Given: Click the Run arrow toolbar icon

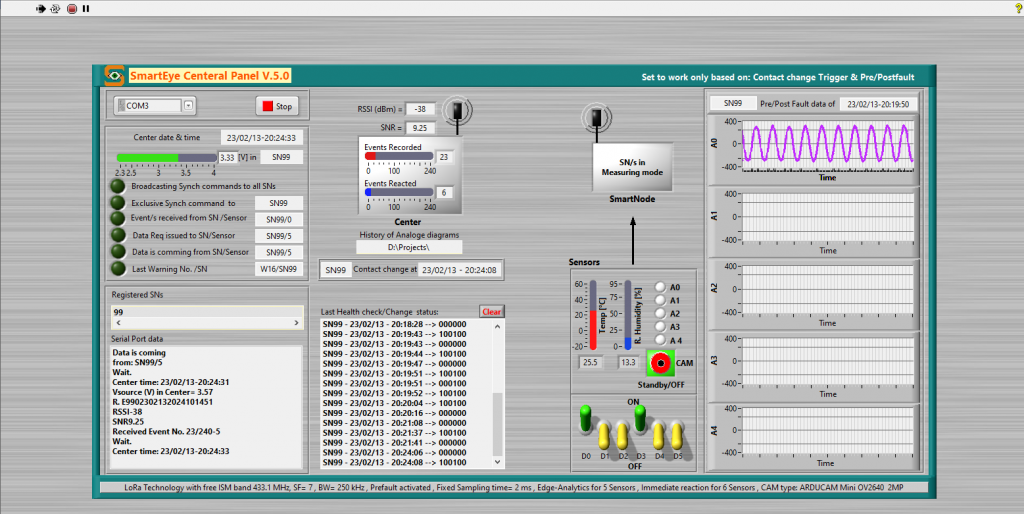Looking at the screenshot, I should 40,8.
